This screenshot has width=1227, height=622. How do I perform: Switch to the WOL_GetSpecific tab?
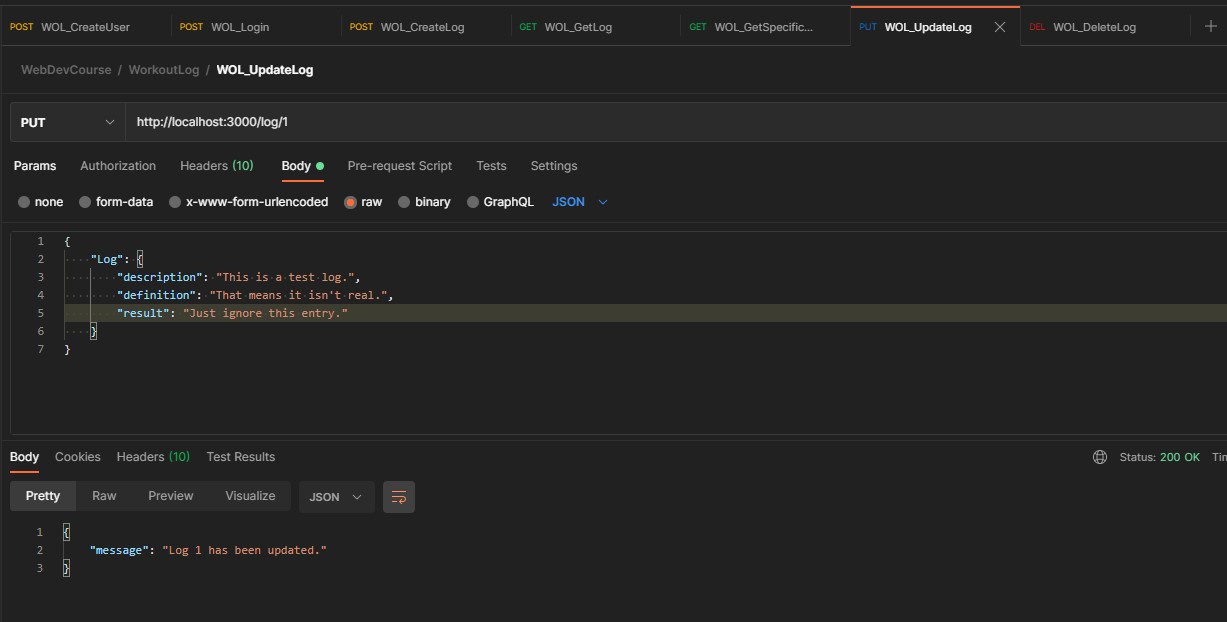[765, 27]
